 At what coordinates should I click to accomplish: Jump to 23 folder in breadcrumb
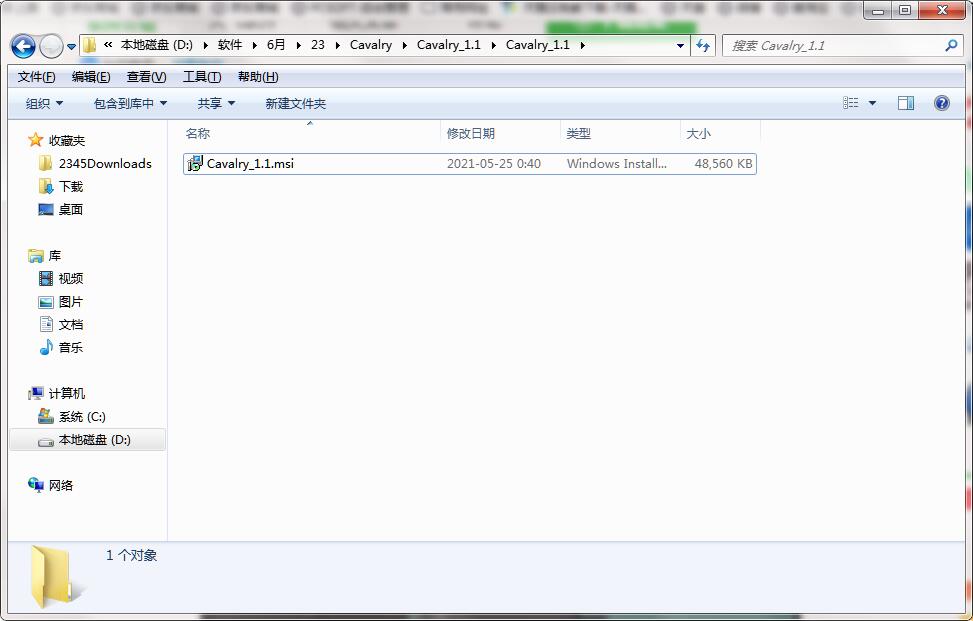(318, 45)
